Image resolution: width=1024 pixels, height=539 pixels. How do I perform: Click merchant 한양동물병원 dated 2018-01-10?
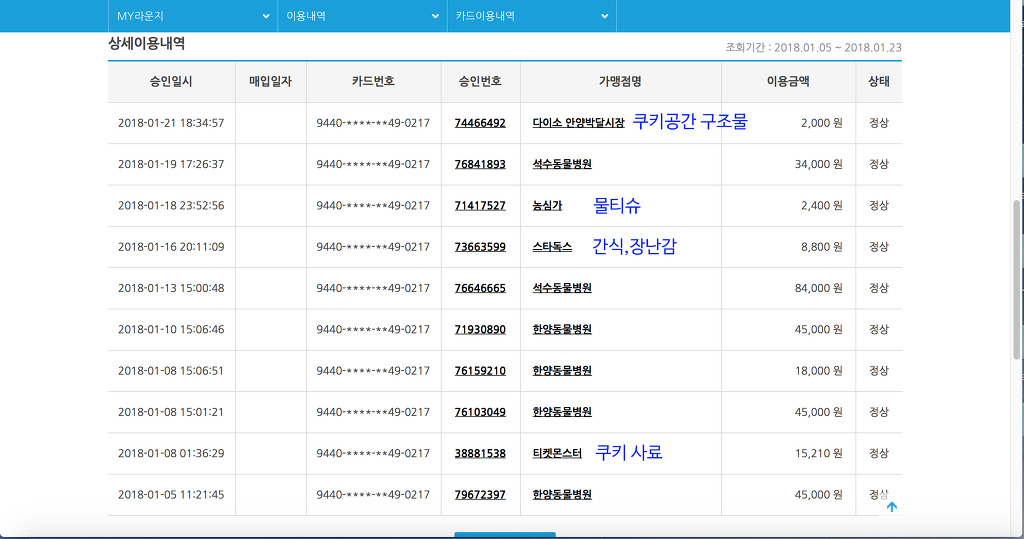562,329
